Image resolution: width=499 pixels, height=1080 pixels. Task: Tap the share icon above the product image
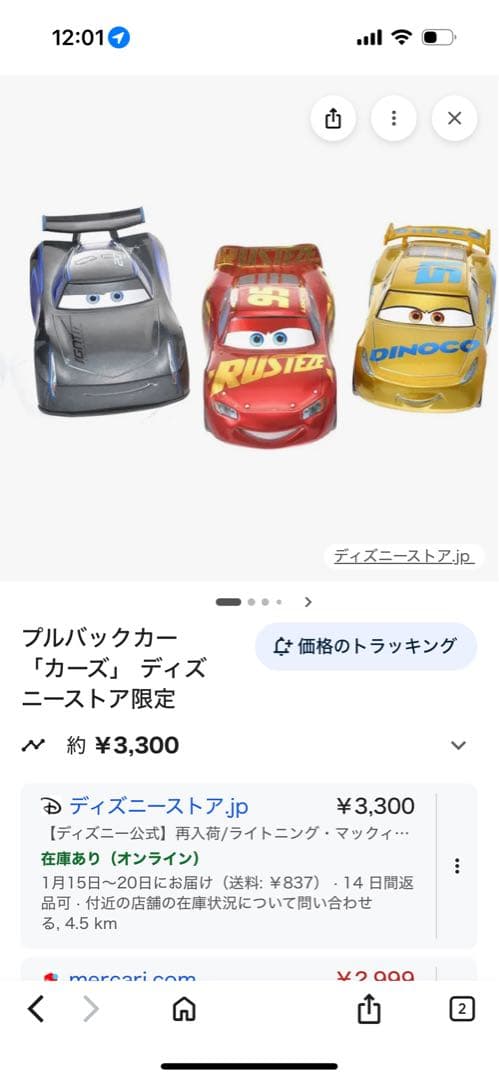coord(333,118)
